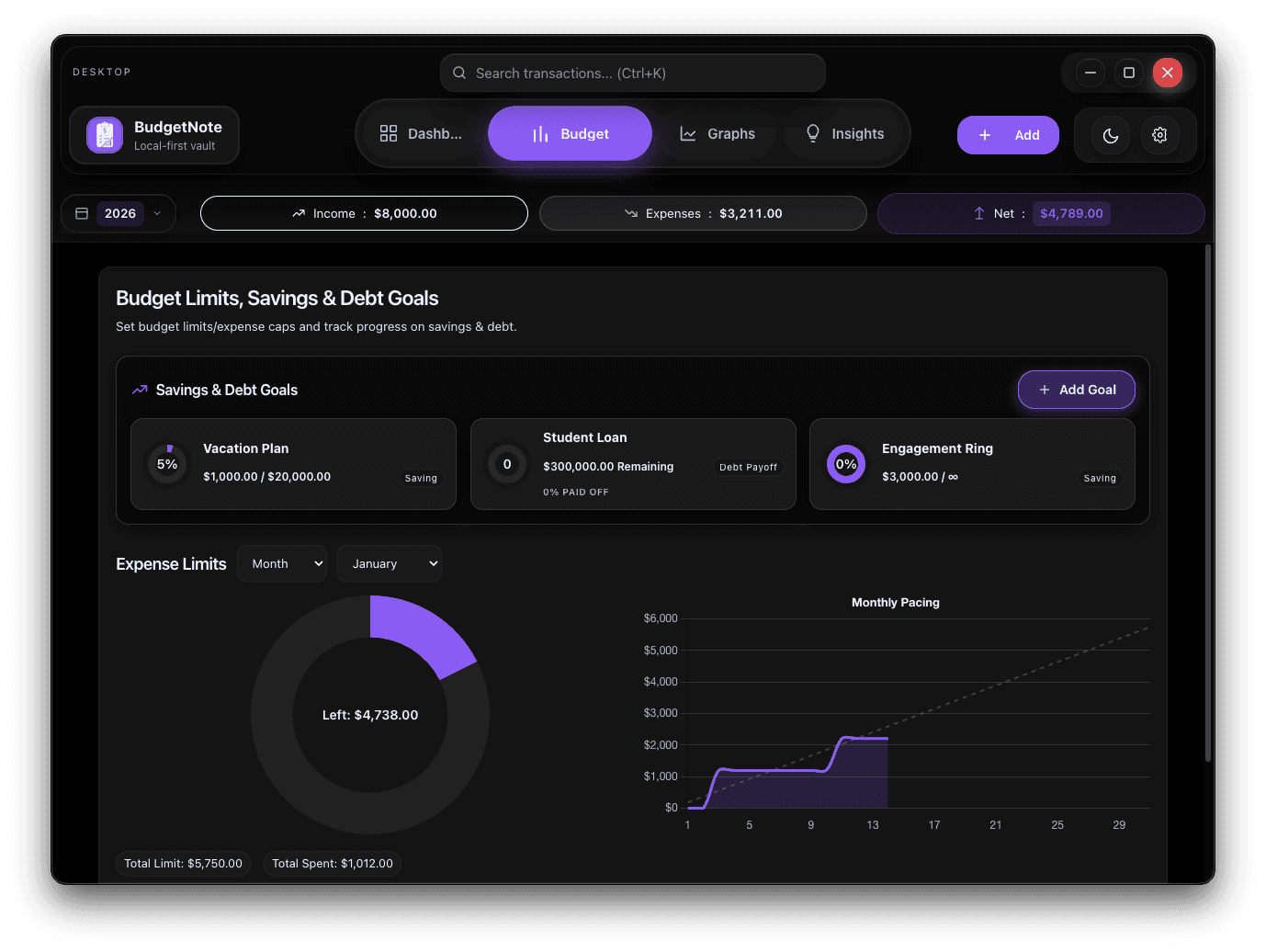The width and height of the screenshot is (1266, 952).
Task: Click the income trending-up arrow icon
Action: [x=297, y=212]
